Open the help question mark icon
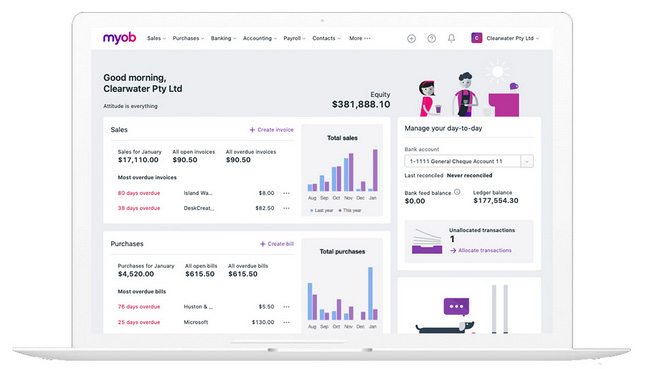646x369 pixels. pos(431,38)
